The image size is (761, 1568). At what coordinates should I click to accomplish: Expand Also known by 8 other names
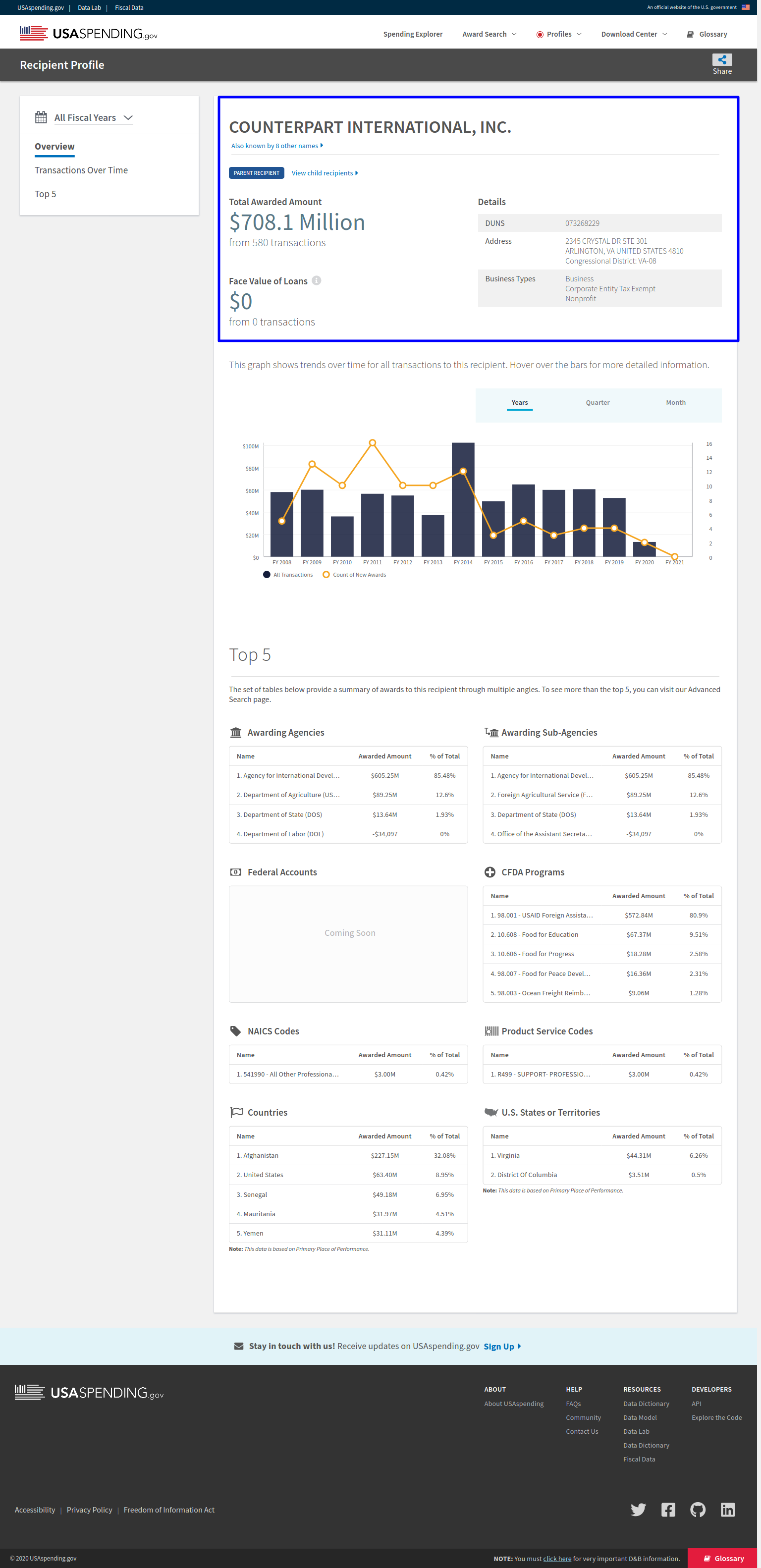(277, 146)
